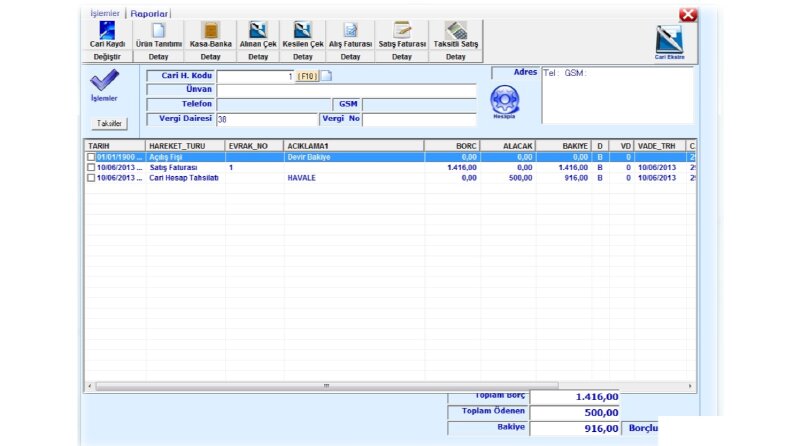Image resolution: width=793 pixels, height=446 pixels.
Task: Click the Değiştir button under Cari Kaydı
Action: (107, 57)
